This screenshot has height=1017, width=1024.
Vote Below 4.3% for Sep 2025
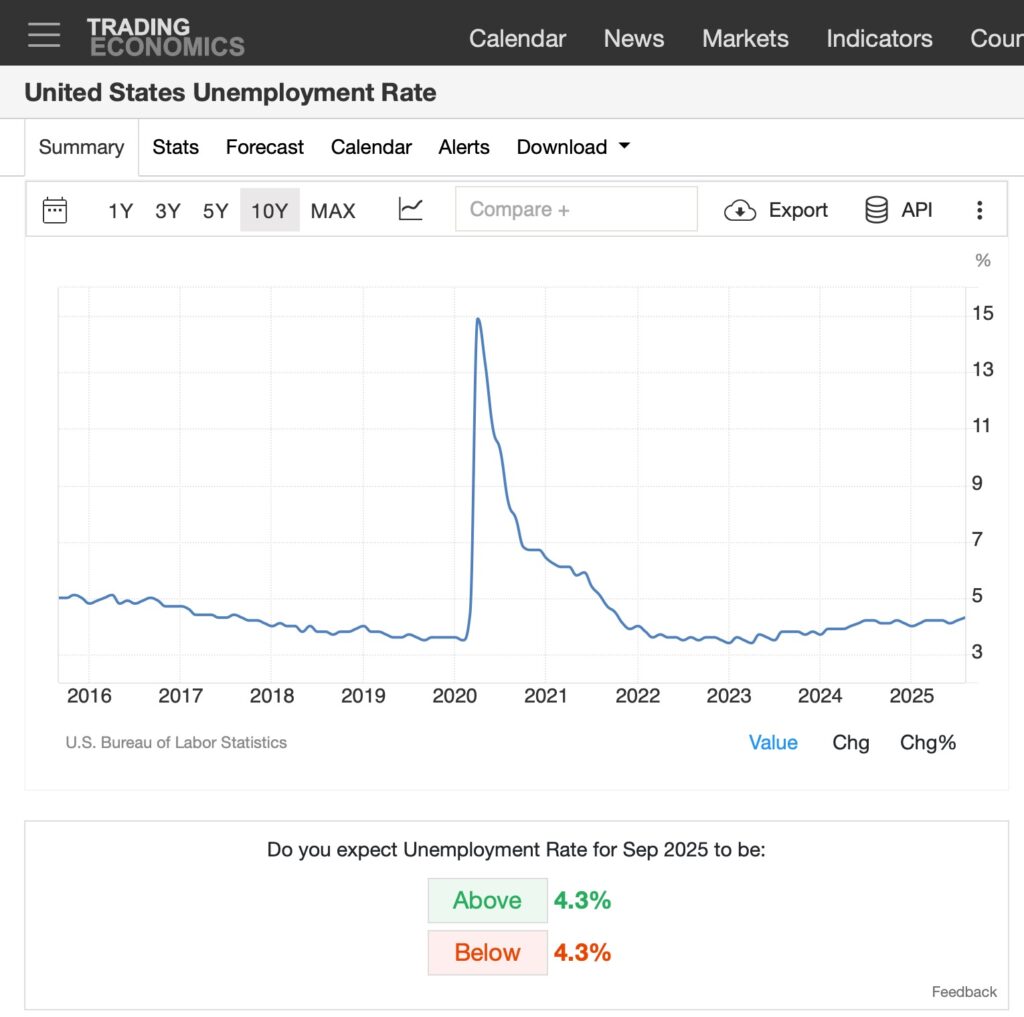click(487, 952)
